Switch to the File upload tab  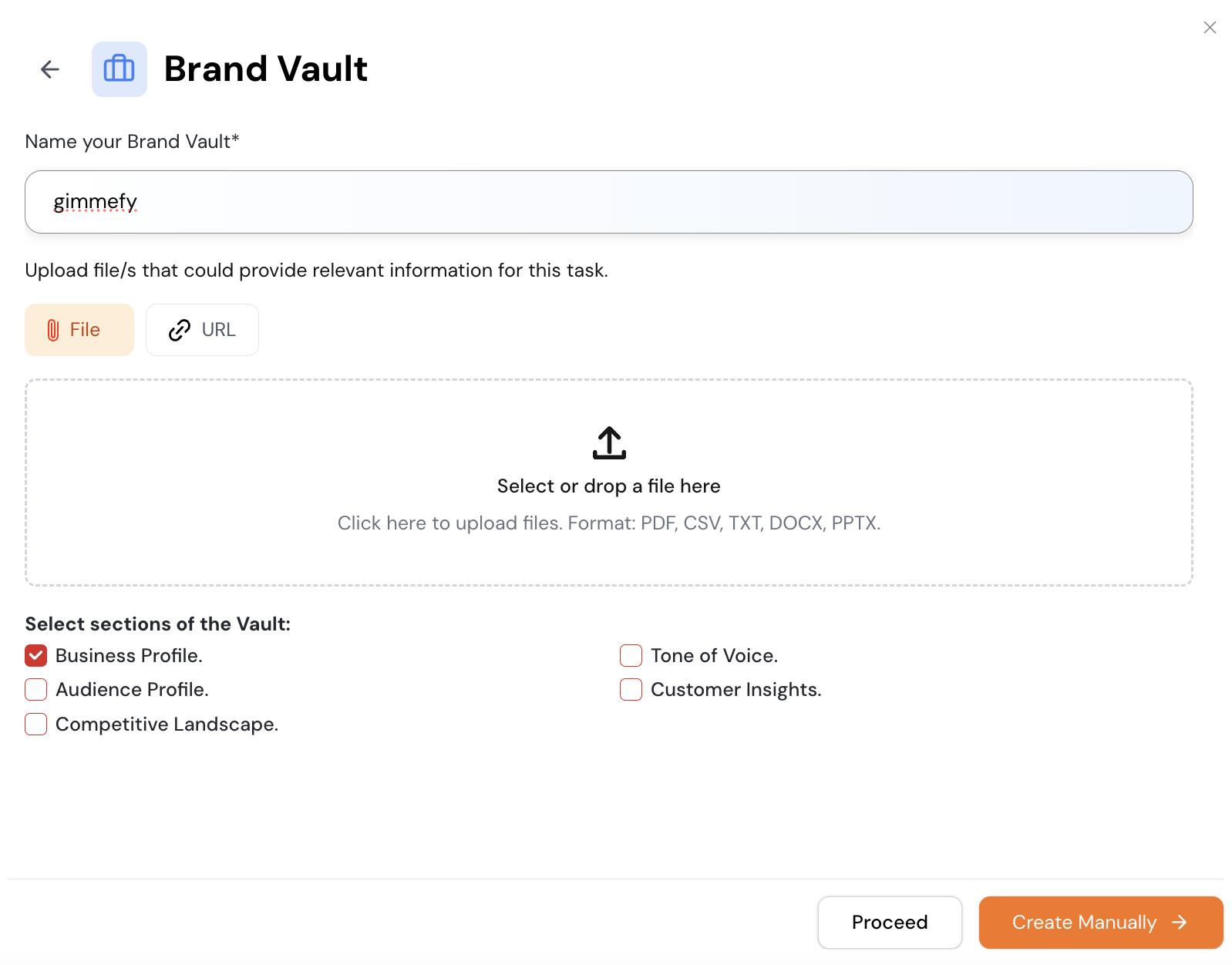[x=79, y=330]
